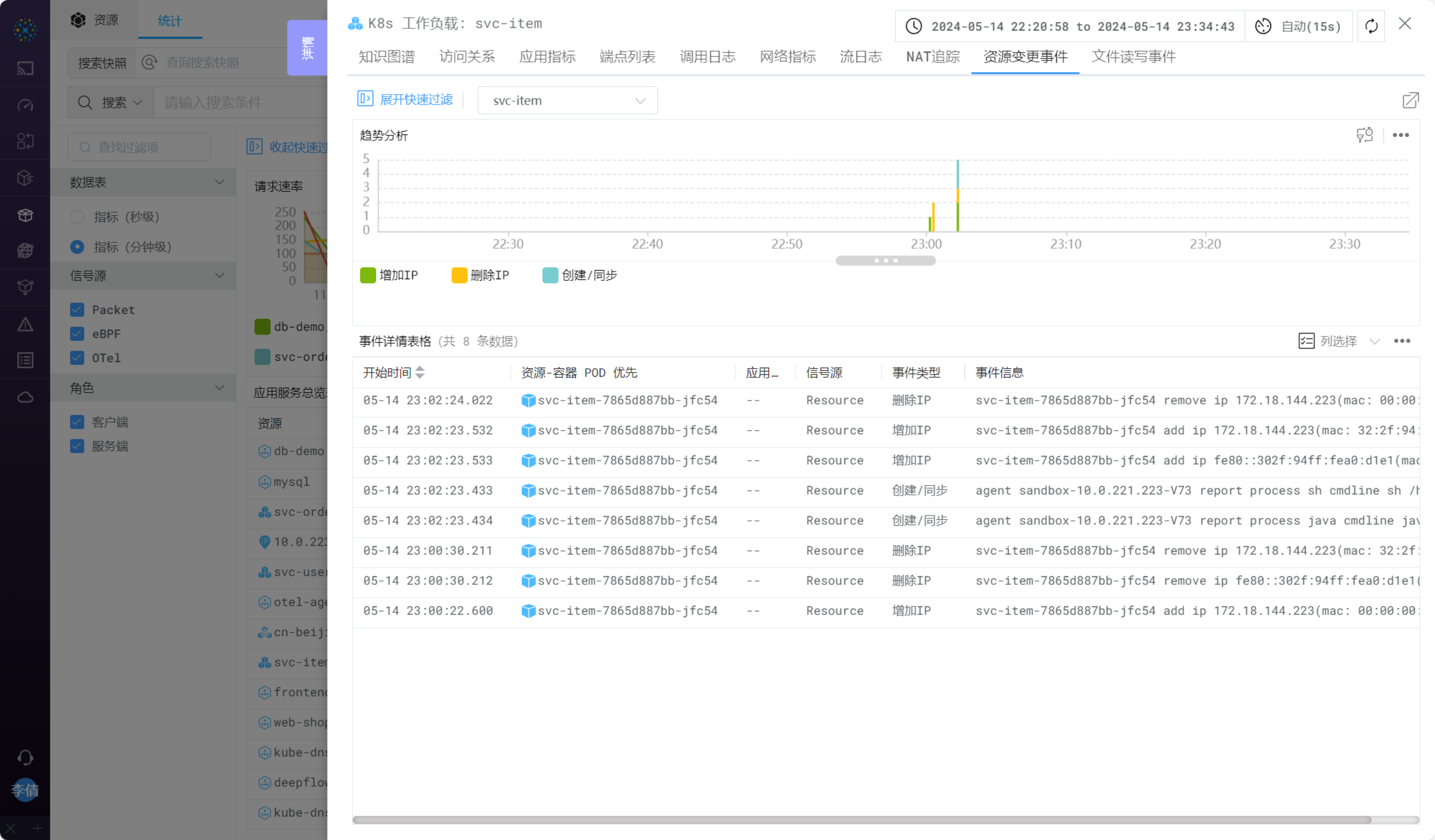Select the 指标 (秒级) radio button

click(77, 216)
